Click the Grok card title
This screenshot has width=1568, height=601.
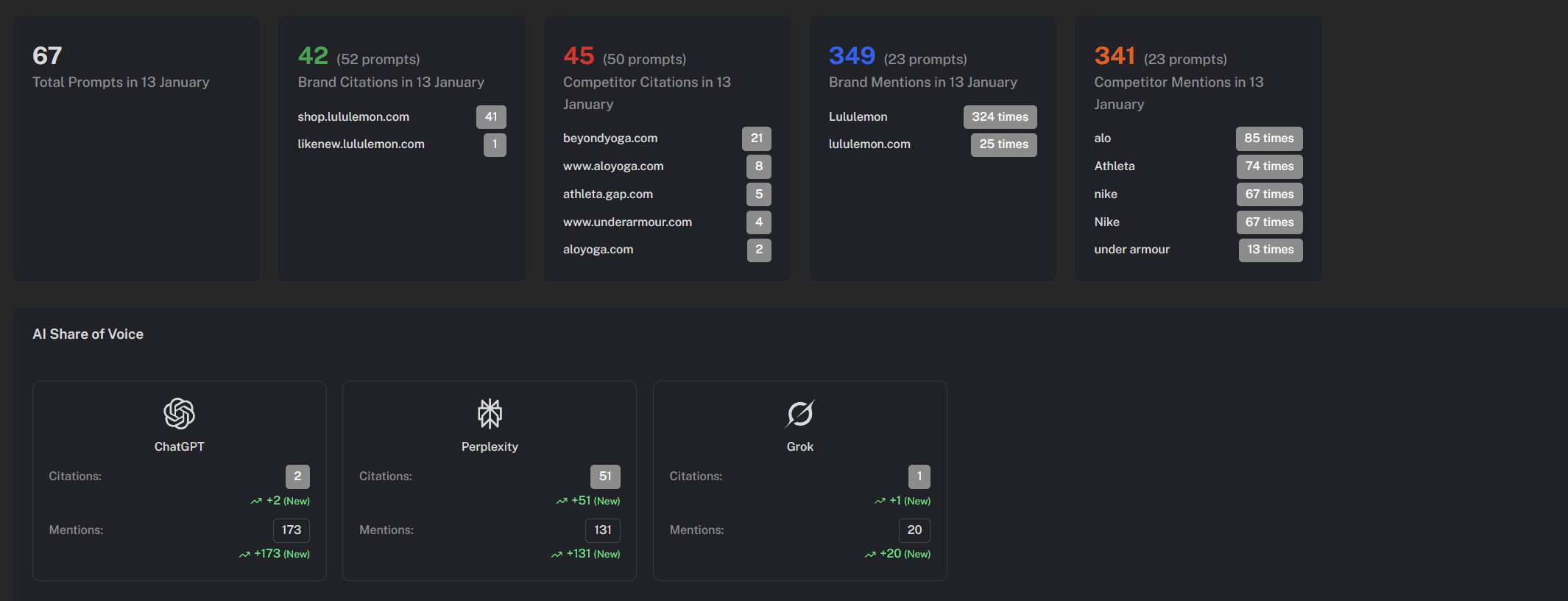point(799,447)
